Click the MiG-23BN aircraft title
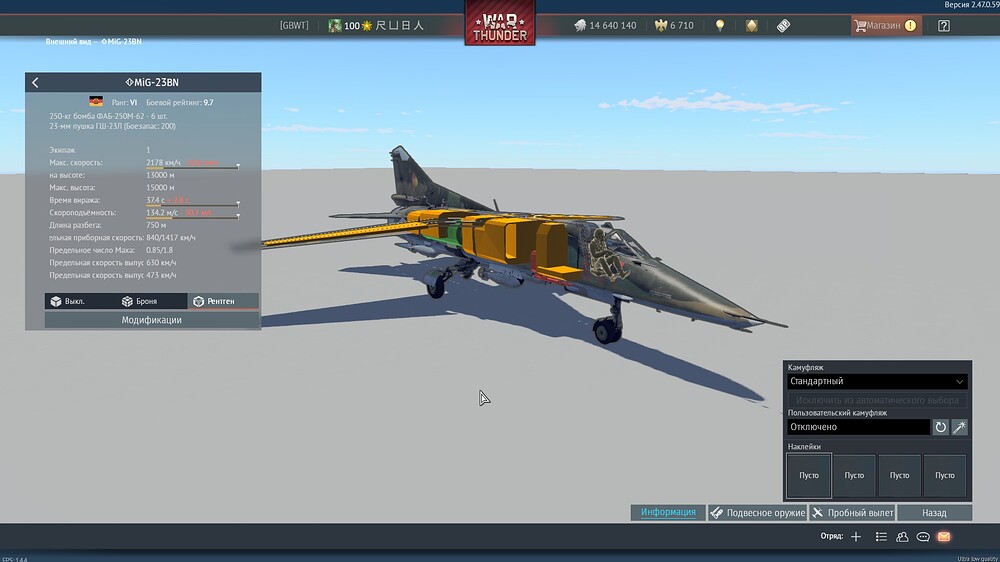 (x=152, y=82)
